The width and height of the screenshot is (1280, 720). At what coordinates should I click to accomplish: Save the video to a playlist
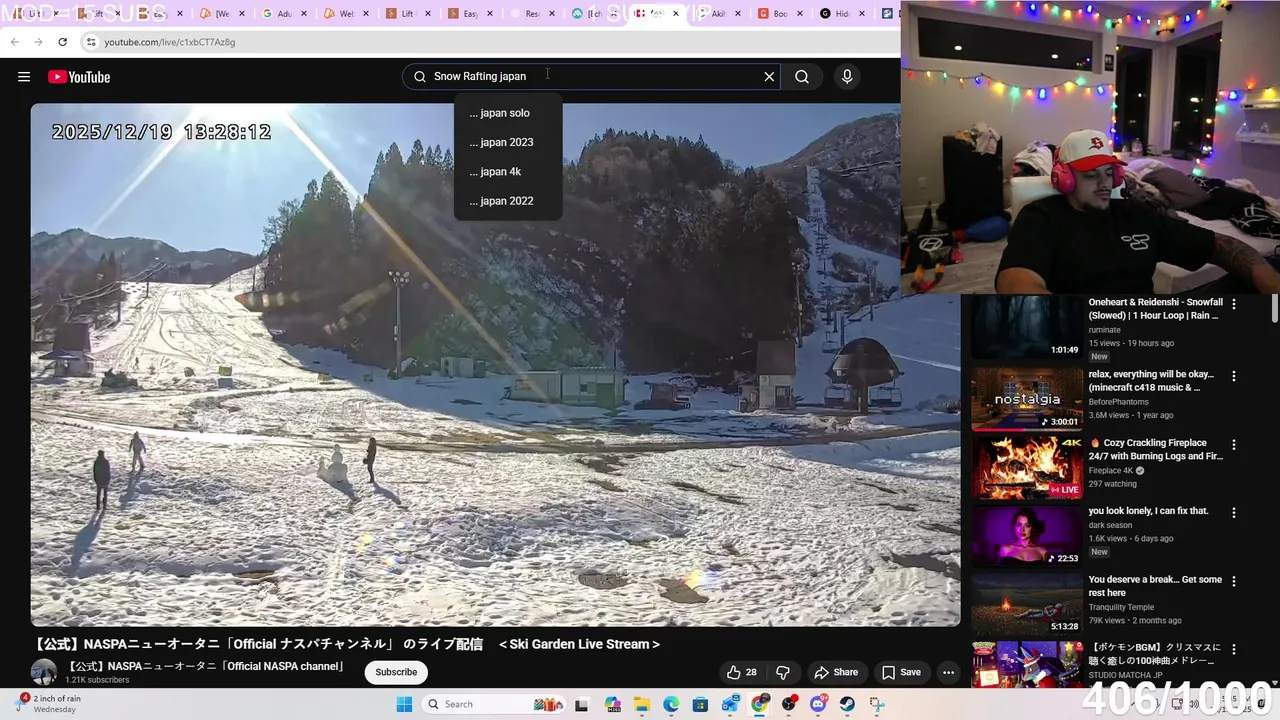pyautogui.click(x=901, y=672)
